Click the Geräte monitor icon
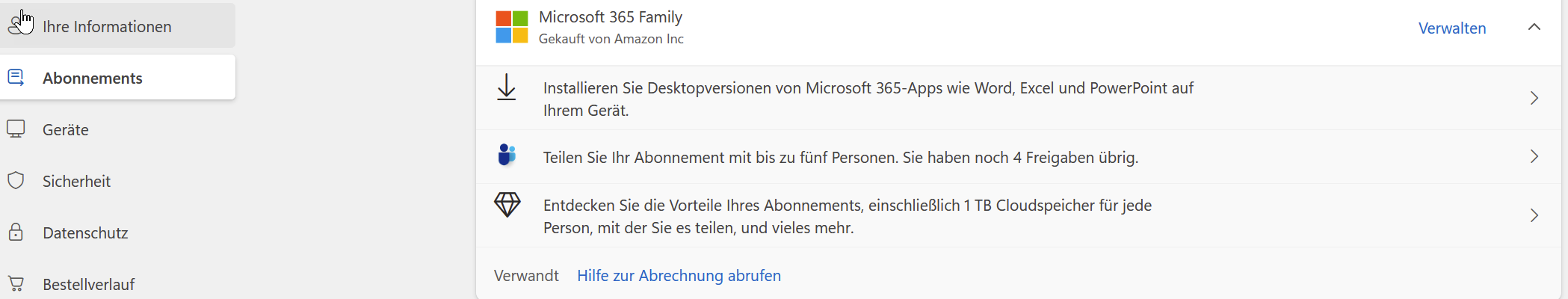Viewport: 1568px width, 299px height. click(x=16, y=129)
